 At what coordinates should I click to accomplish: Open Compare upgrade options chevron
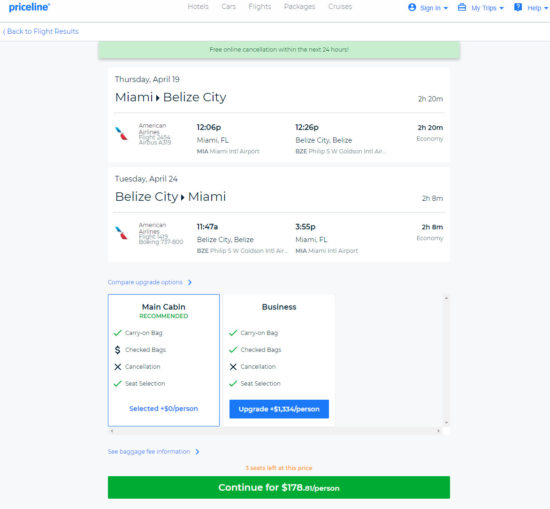tap(190, 282)
